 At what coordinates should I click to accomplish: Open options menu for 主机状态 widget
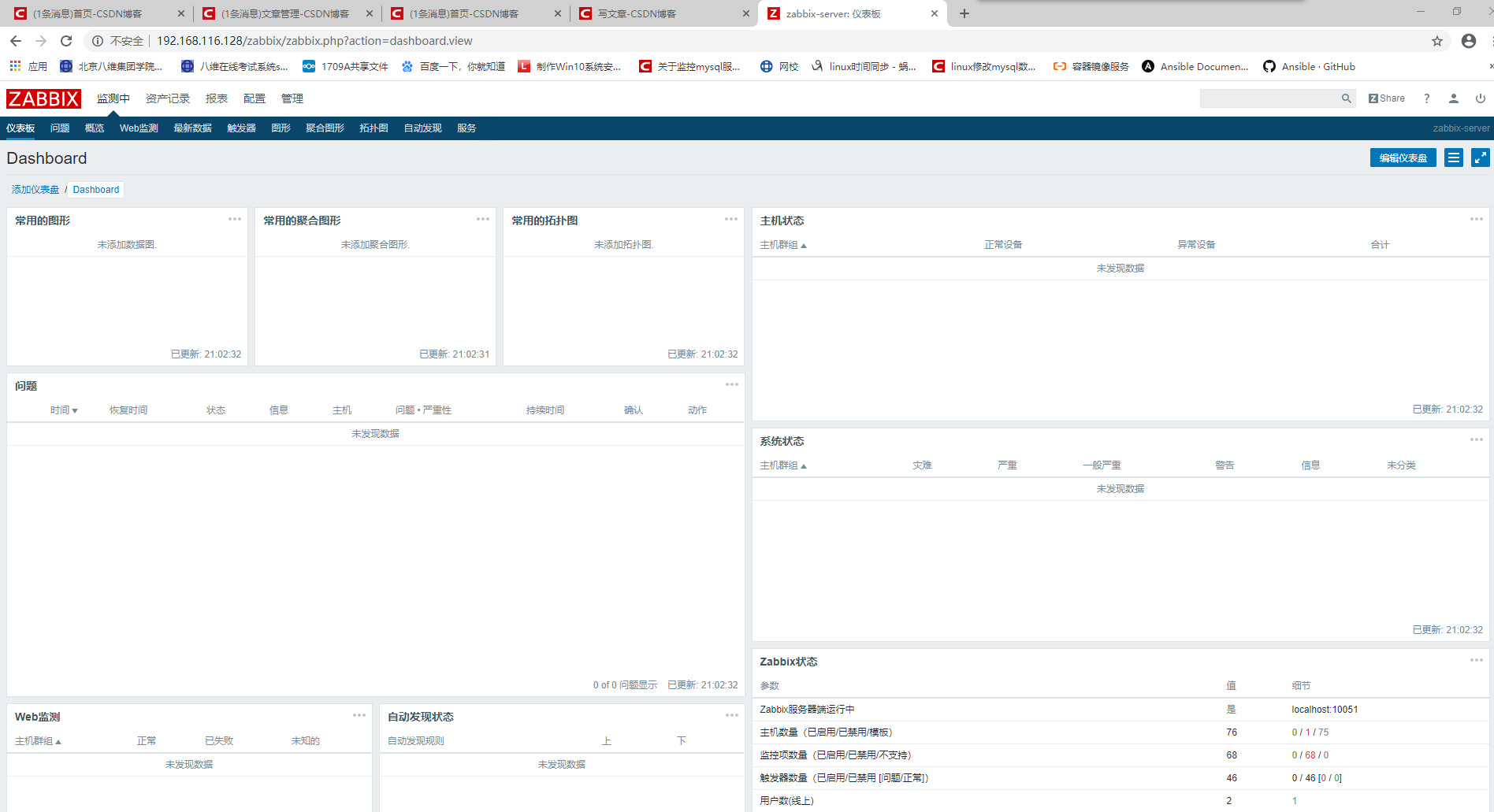[1477, 220]
